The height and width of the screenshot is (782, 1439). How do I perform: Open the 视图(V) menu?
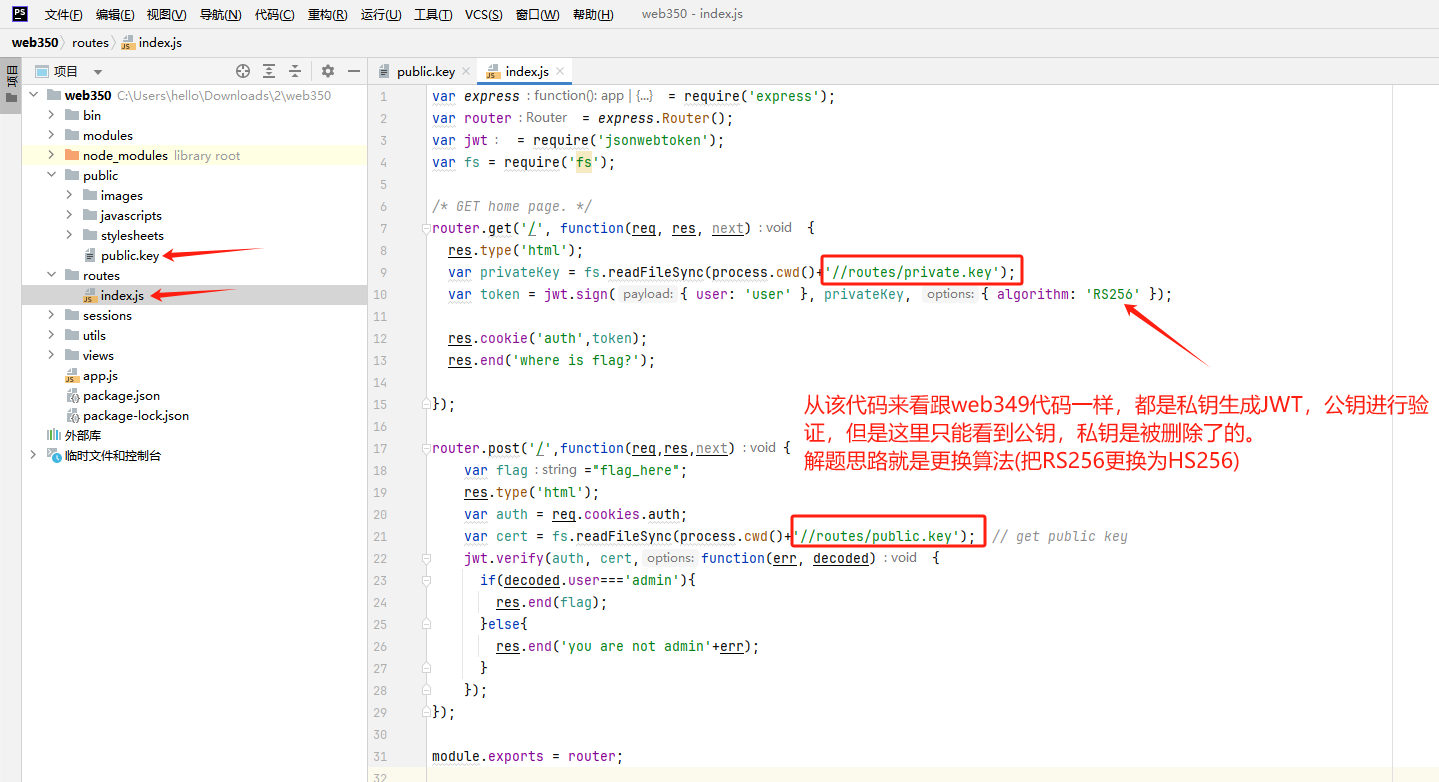coord(166,15)
